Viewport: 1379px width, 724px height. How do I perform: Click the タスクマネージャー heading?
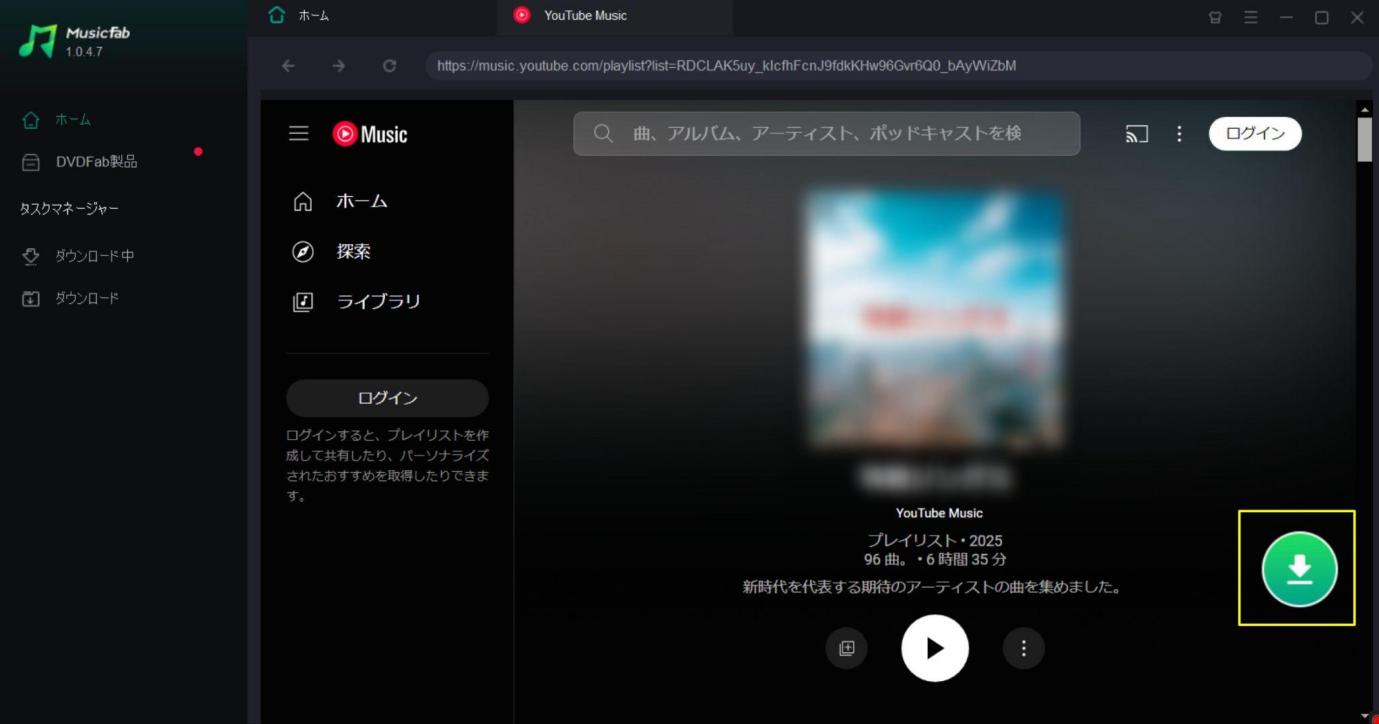69,208
